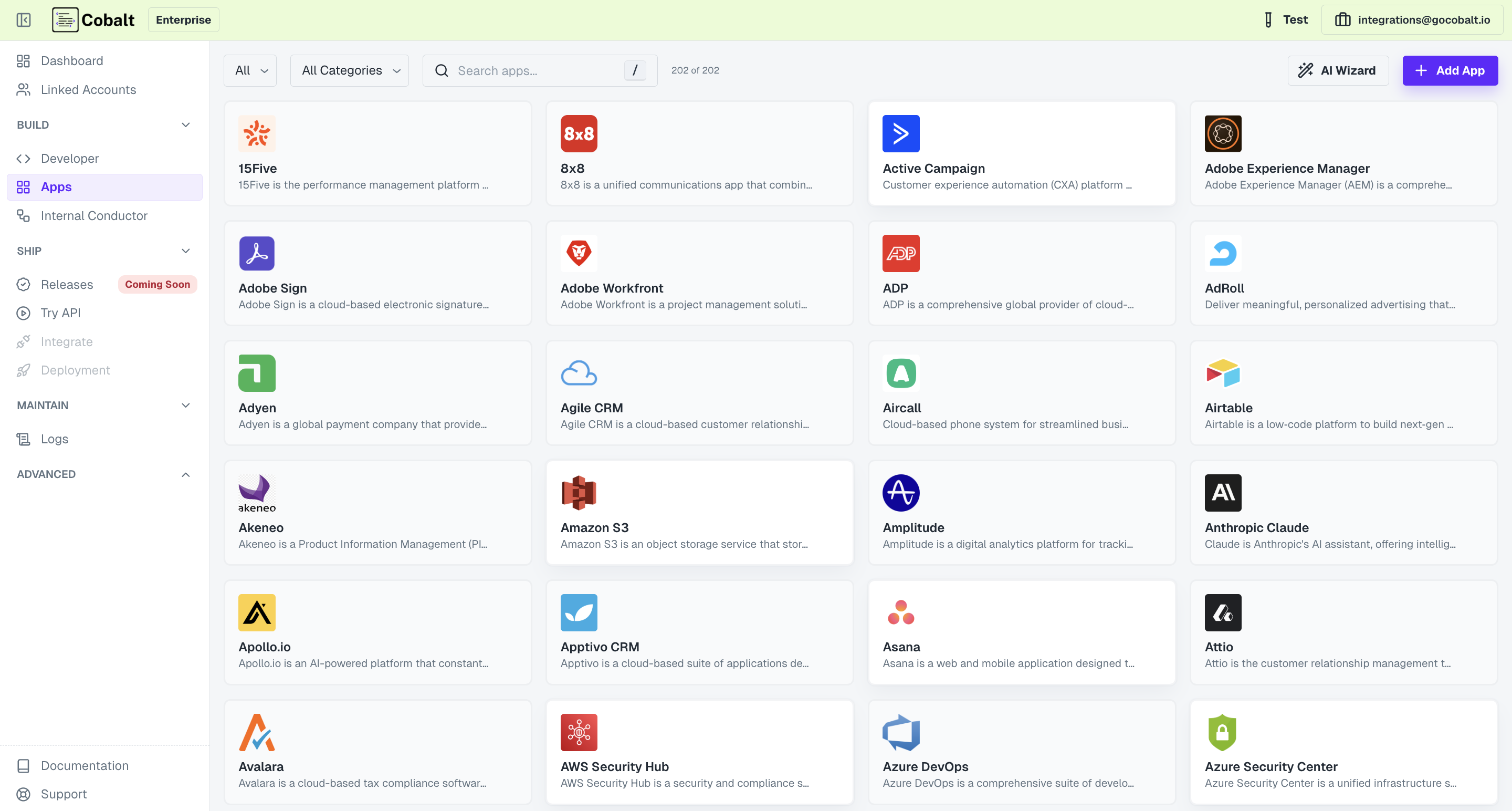Screen dimensions: 1512x811
Task: Click the Add App button
Action: pos(1450,70)
